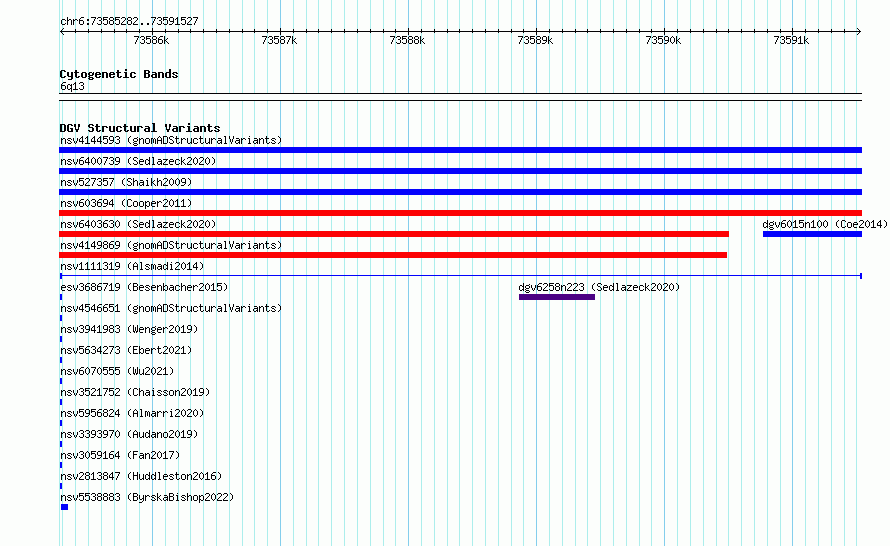Select the red bar for nsv603694

[x=460, y=213]
